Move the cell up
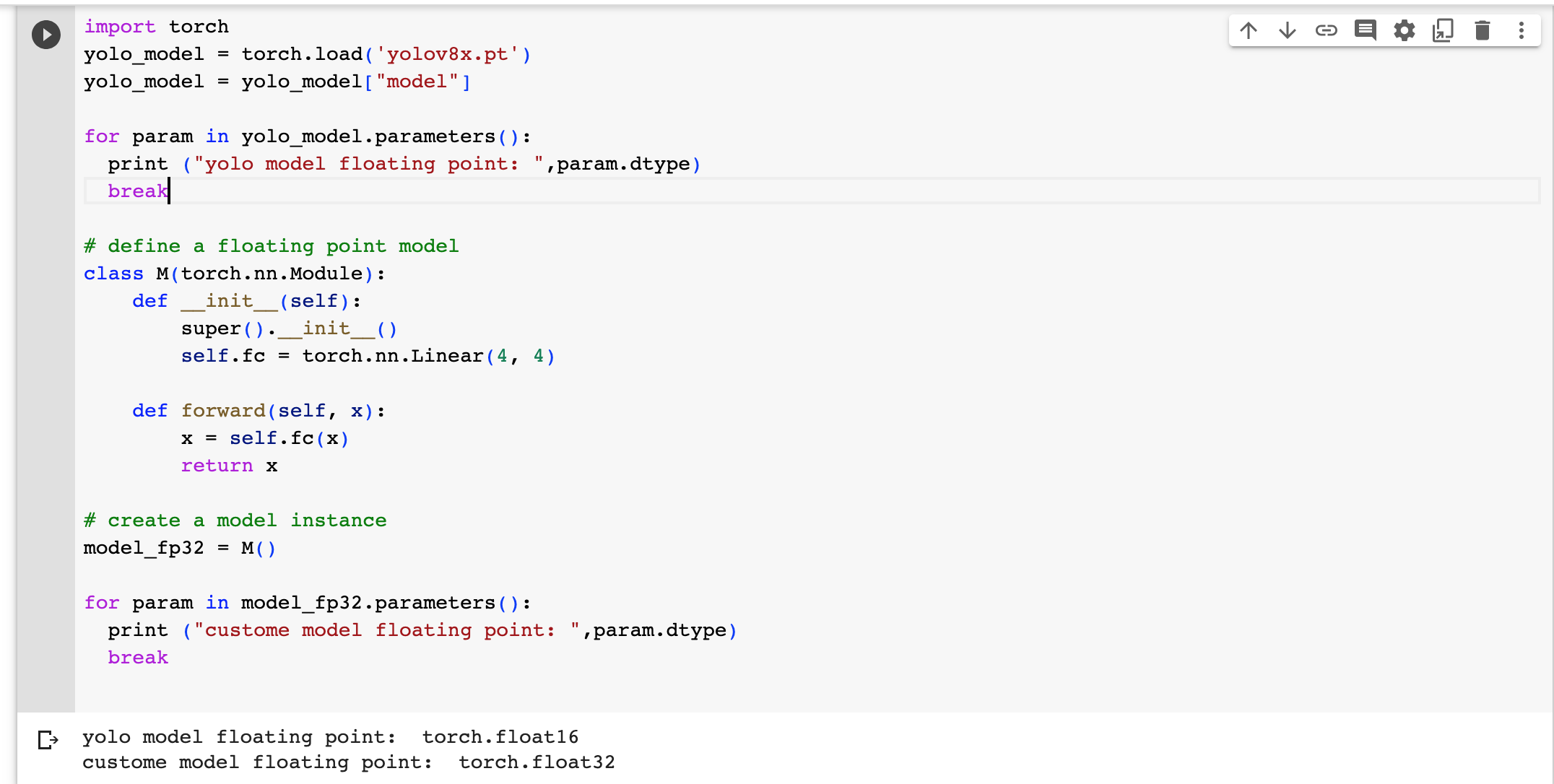This screenshot has width=1554, height=784. click(x=1248, y=30)
